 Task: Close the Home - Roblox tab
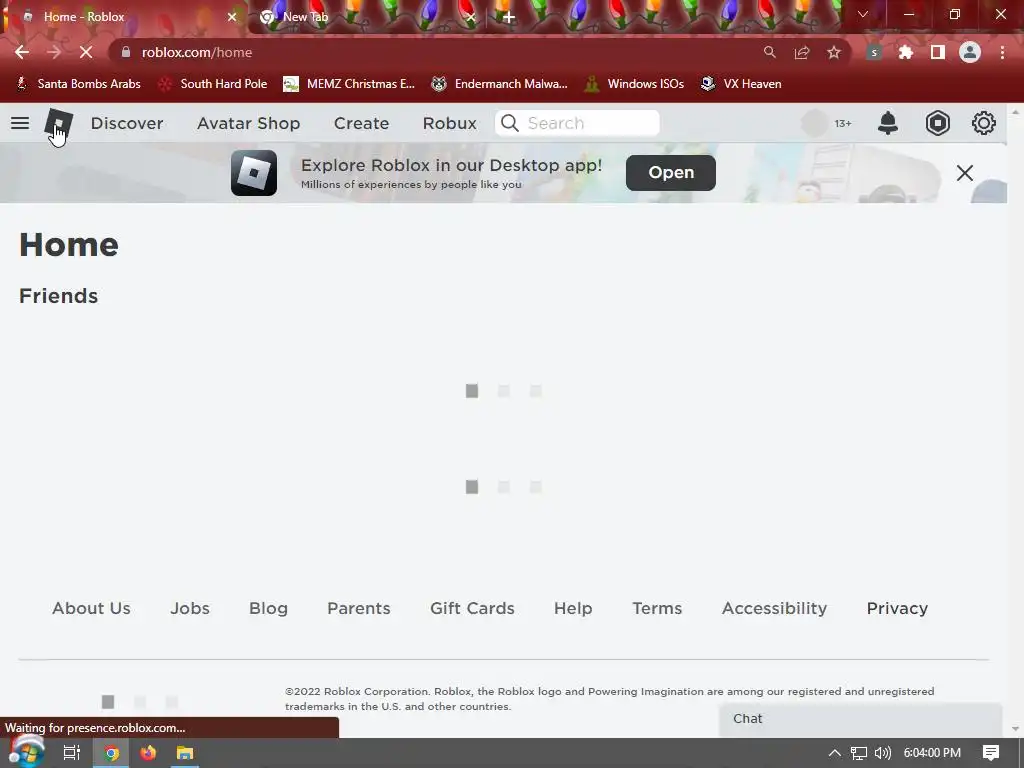pyautogui.click(x=232, y=17)
